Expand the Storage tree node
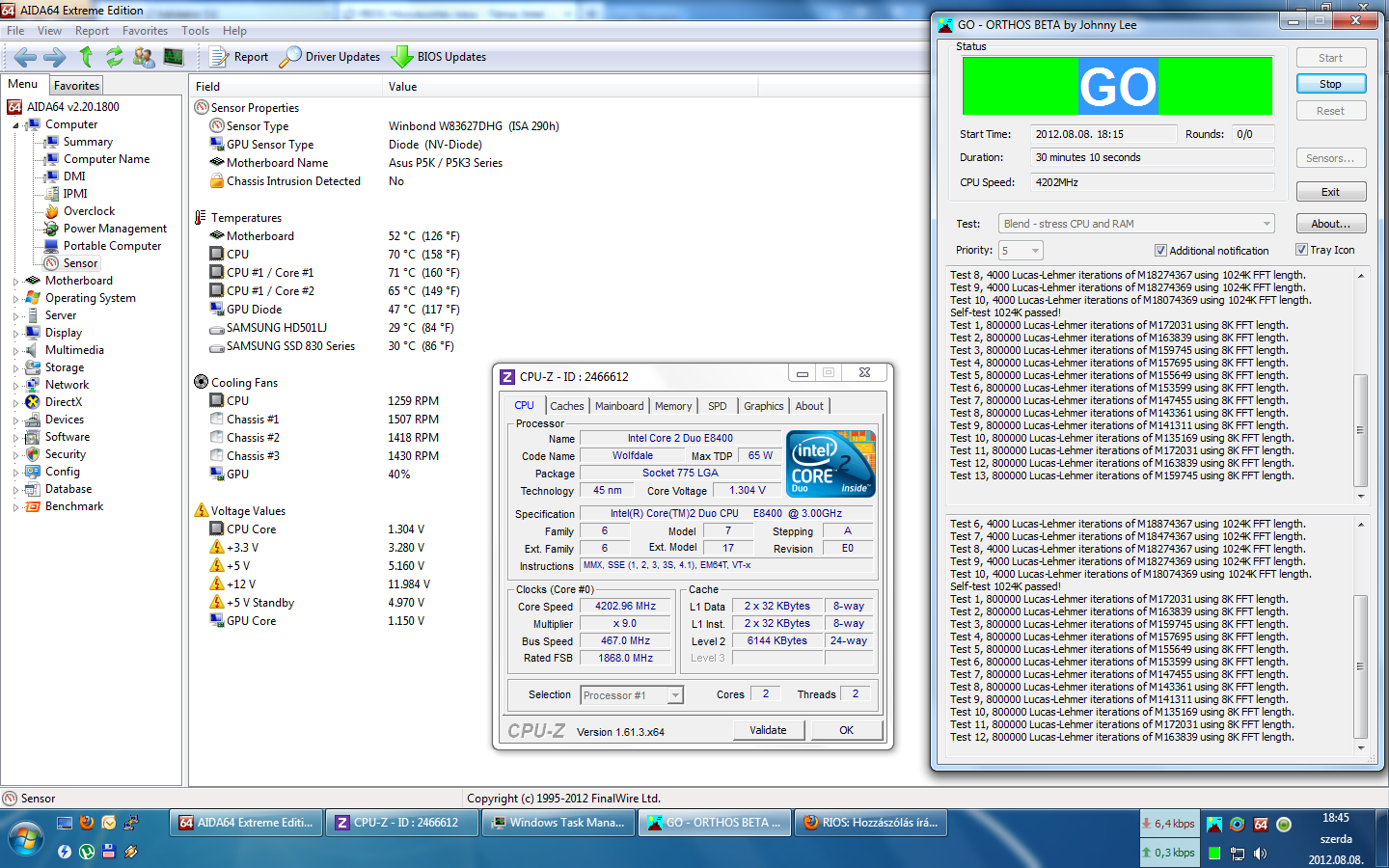Image resolution: width=1389 pixels, height=868 pixels. pos(15,368)
